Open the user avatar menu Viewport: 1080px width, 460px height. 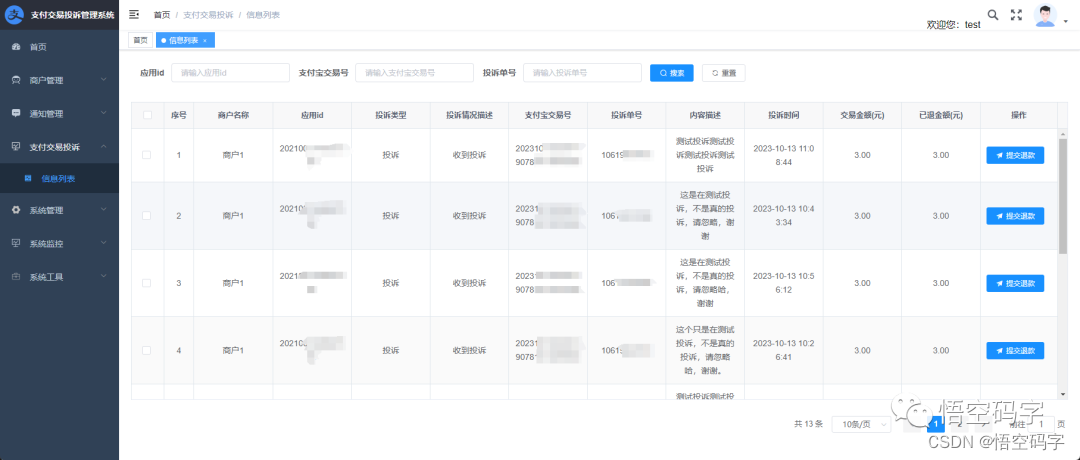click(1045, 16)
